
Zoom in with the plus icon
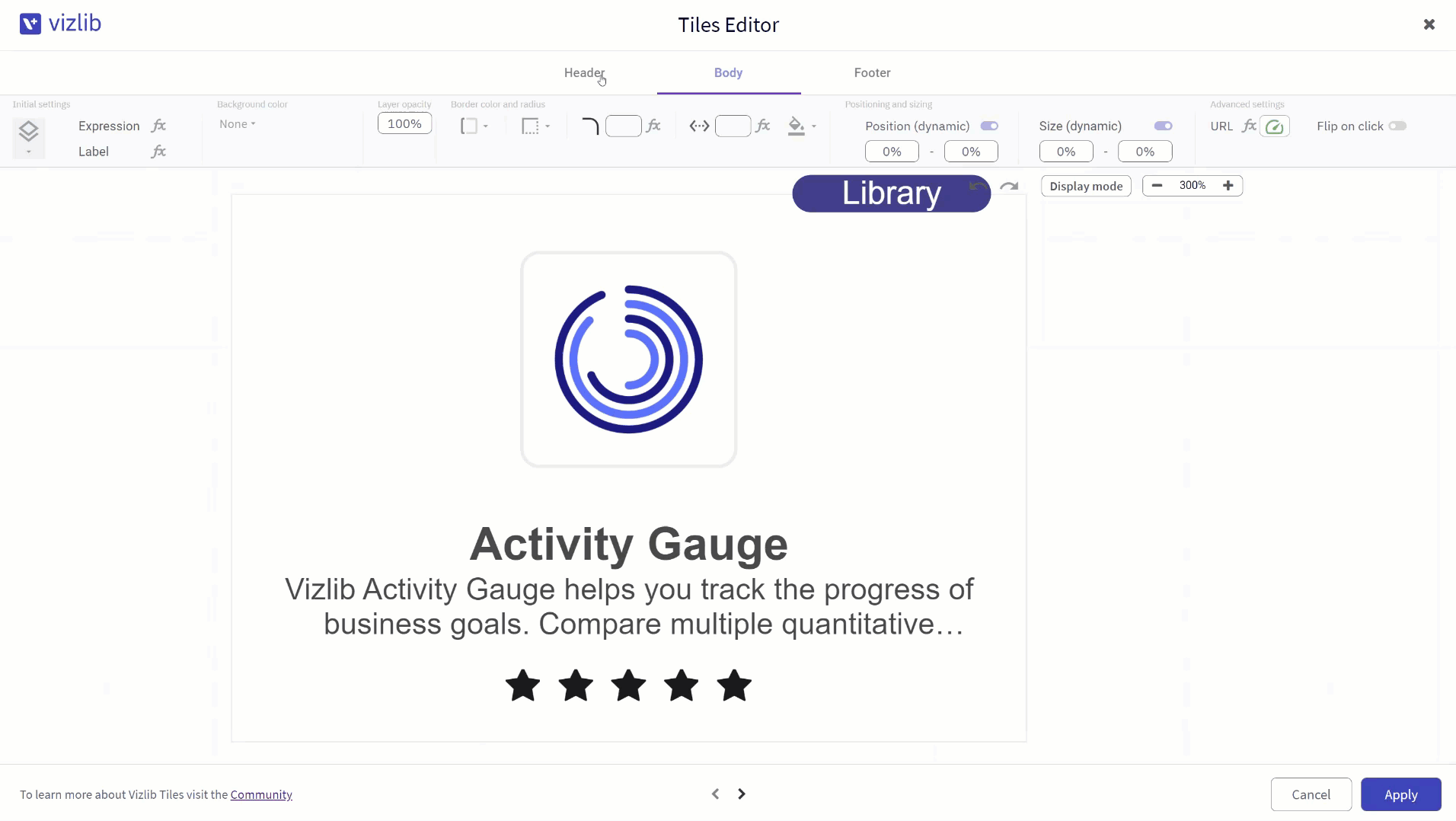pyautogui.click(x=1228, y=186)
